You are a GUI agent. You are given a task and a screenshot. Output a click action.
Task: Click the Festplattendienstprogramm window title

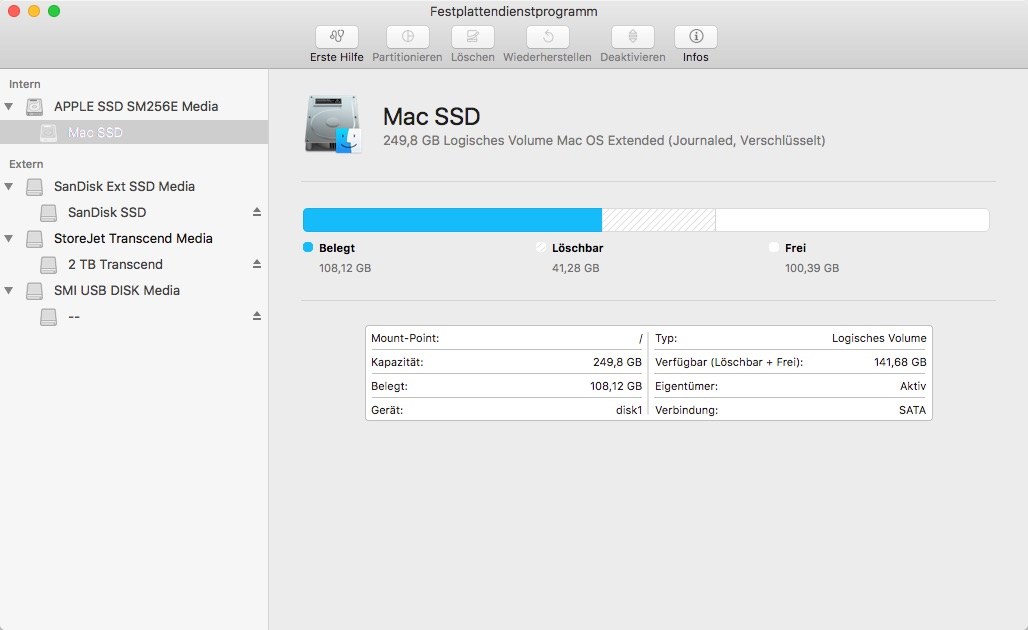513,11
